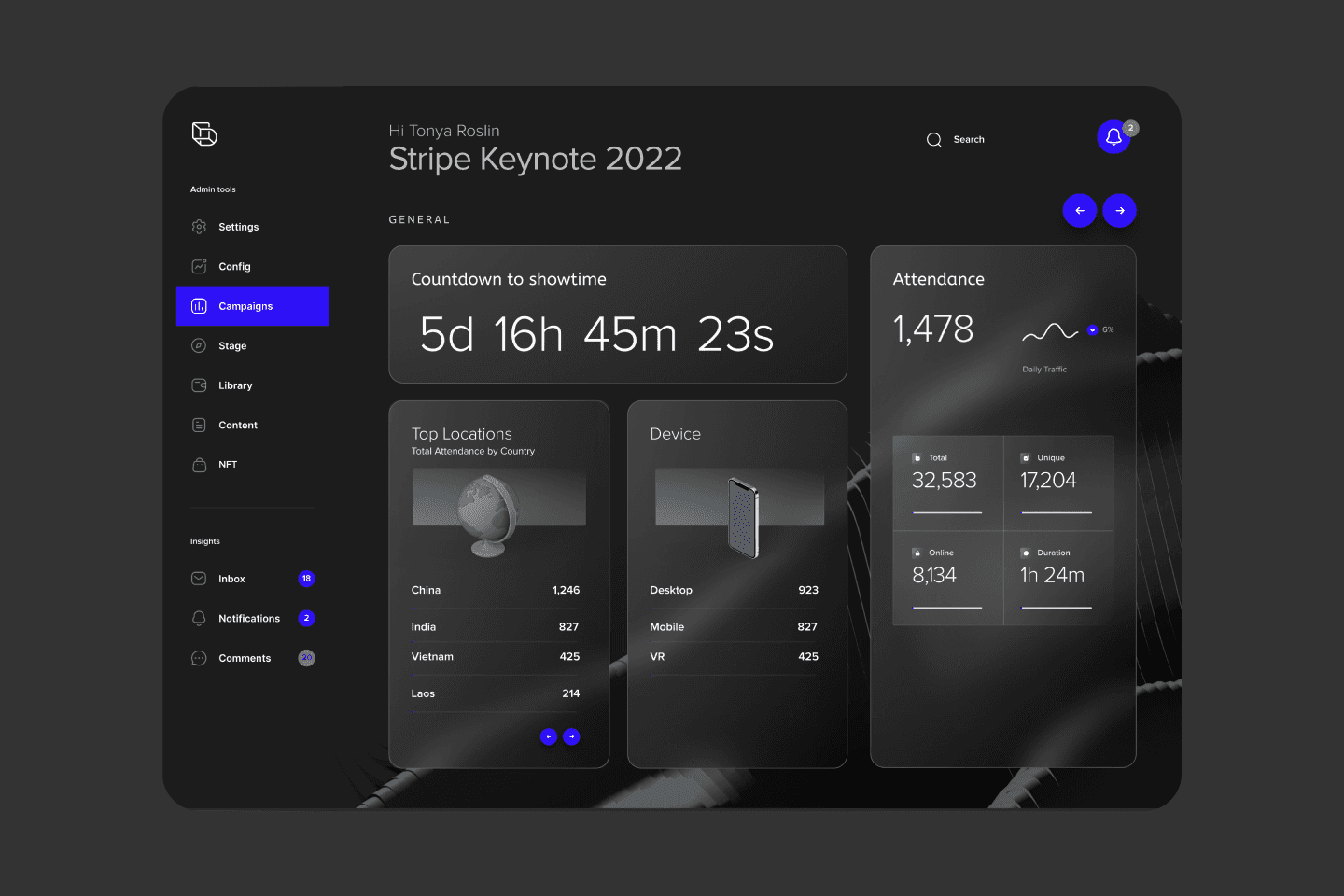
Task: Click the Campaigns bar-chart icon
Action: tap(199, 306)
